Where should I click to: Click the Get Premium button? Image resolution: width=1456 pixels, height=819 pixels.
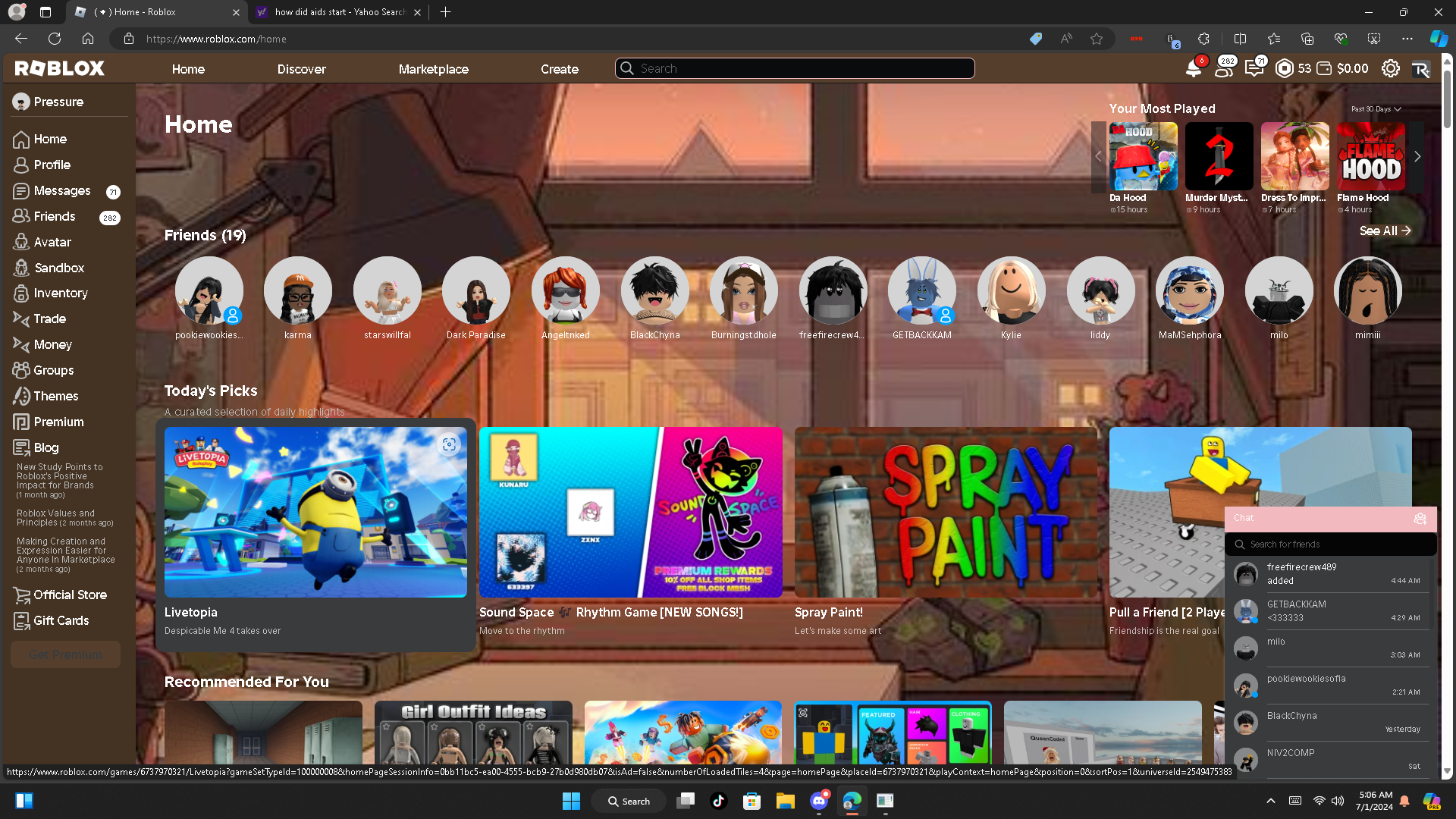(65, 654)
